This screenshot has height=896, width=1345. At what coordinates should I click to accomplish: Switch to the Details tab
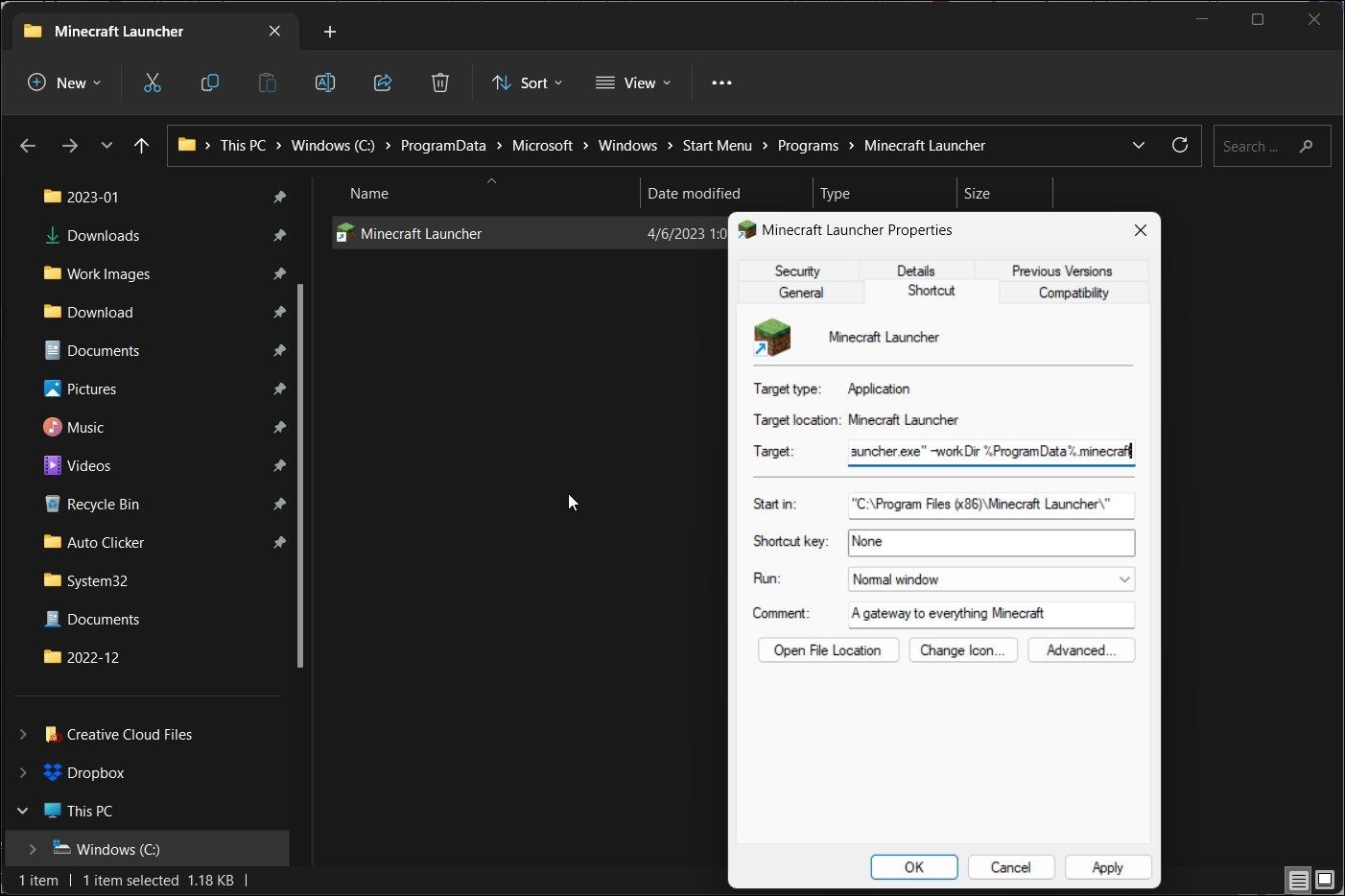click(915, 271)
